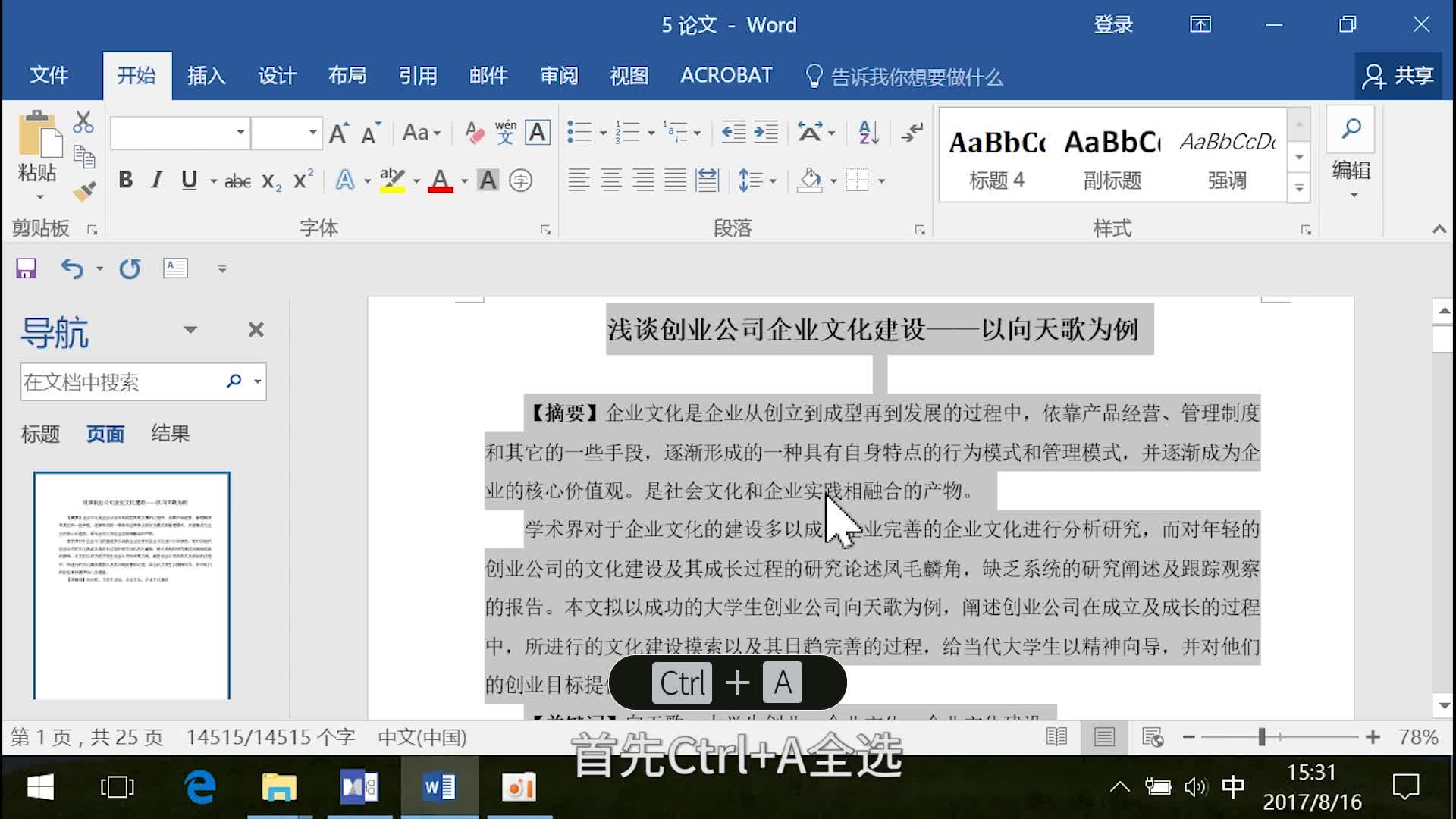Expand the styles gallery more arrow
This screenshot has width=1456, height=819.
tap(1299, 188)
